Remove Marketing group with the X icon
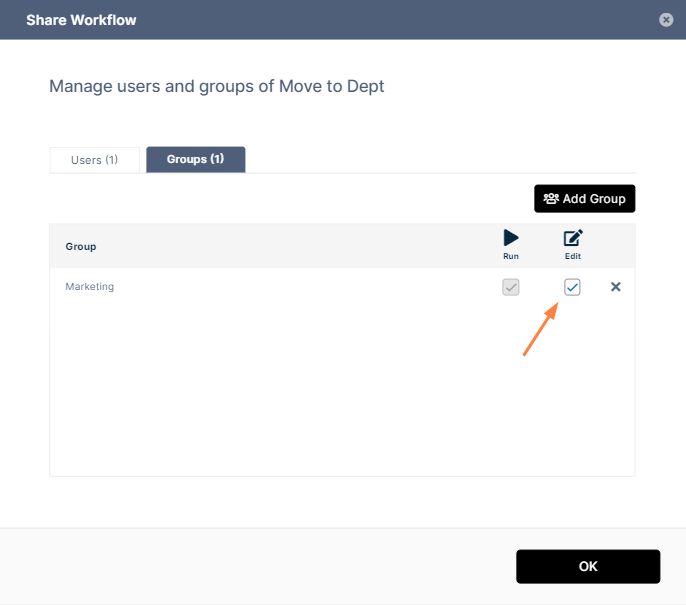 pos(616,287)
